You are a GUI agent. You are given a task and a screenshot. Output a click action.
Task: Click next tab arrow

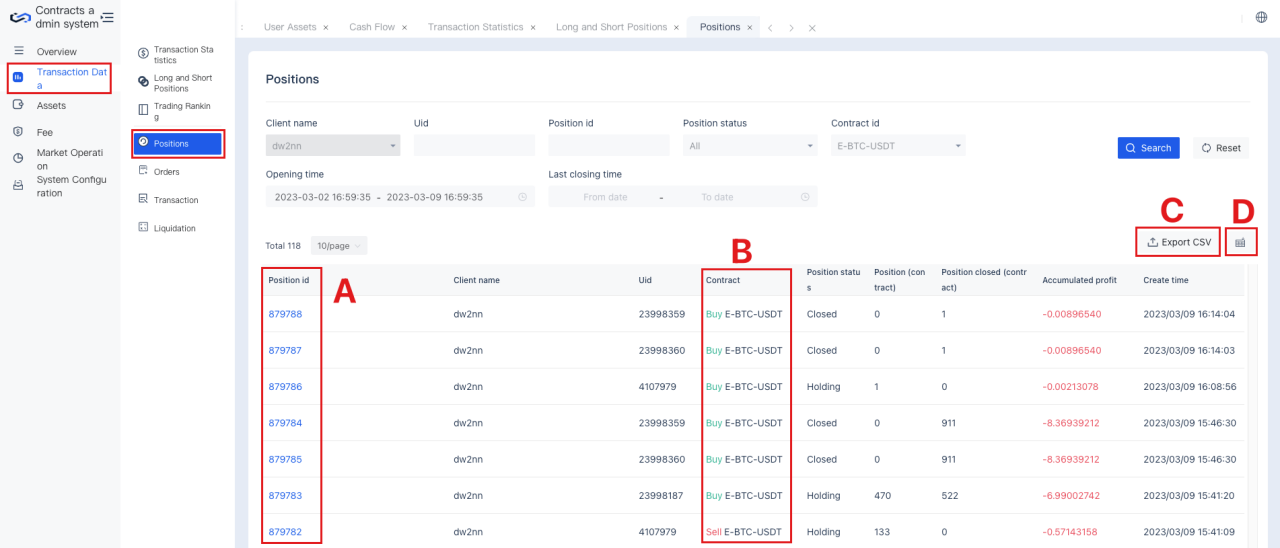pos(791,28)
